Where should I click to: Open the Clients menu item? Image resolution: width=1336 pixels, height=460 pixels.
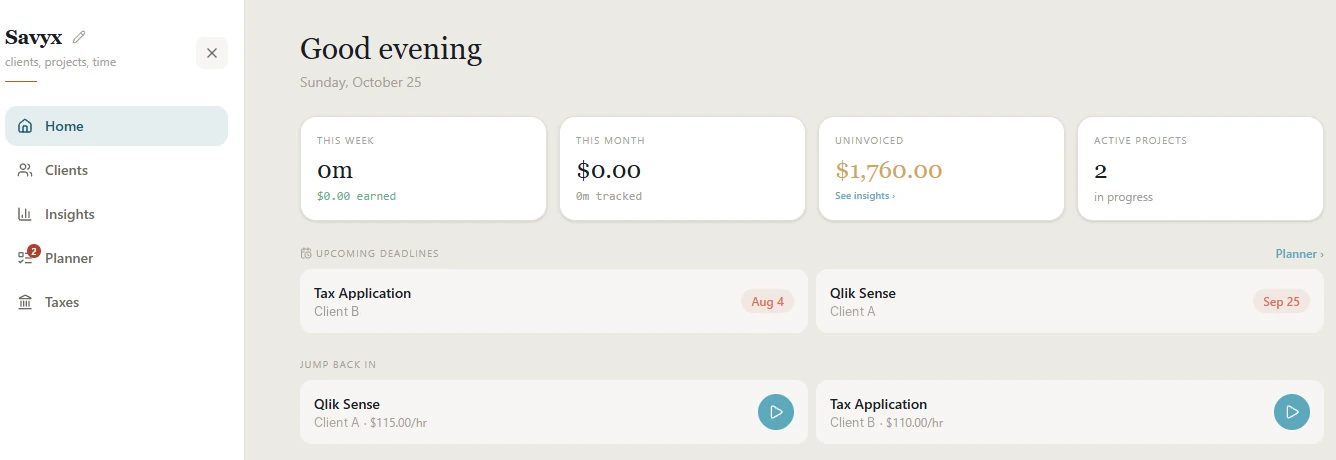click(116, 170)
